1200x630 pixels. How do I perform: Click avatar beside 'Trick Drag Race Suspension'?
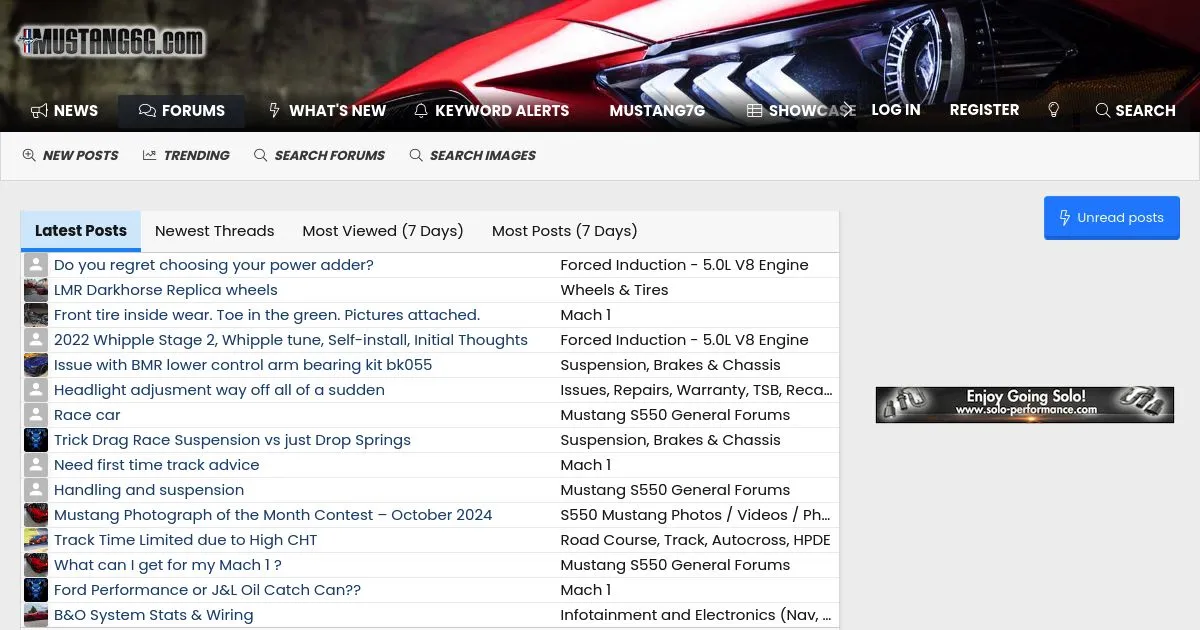[x=36, y=440]
